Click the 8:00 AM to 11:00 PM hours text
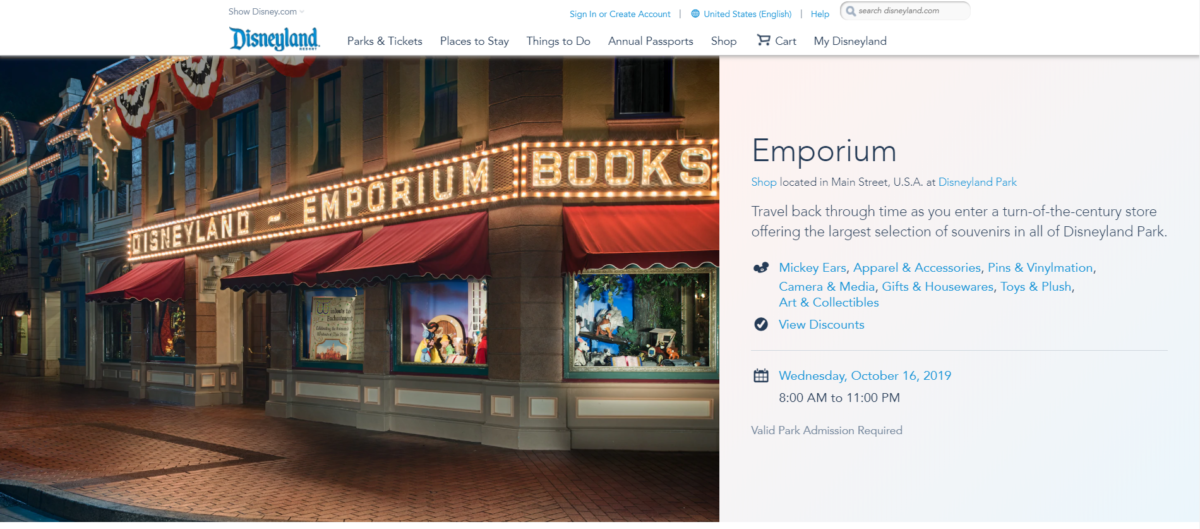Image resolution: width=1200 pixels, height=529 pixels. click(840, 398)
